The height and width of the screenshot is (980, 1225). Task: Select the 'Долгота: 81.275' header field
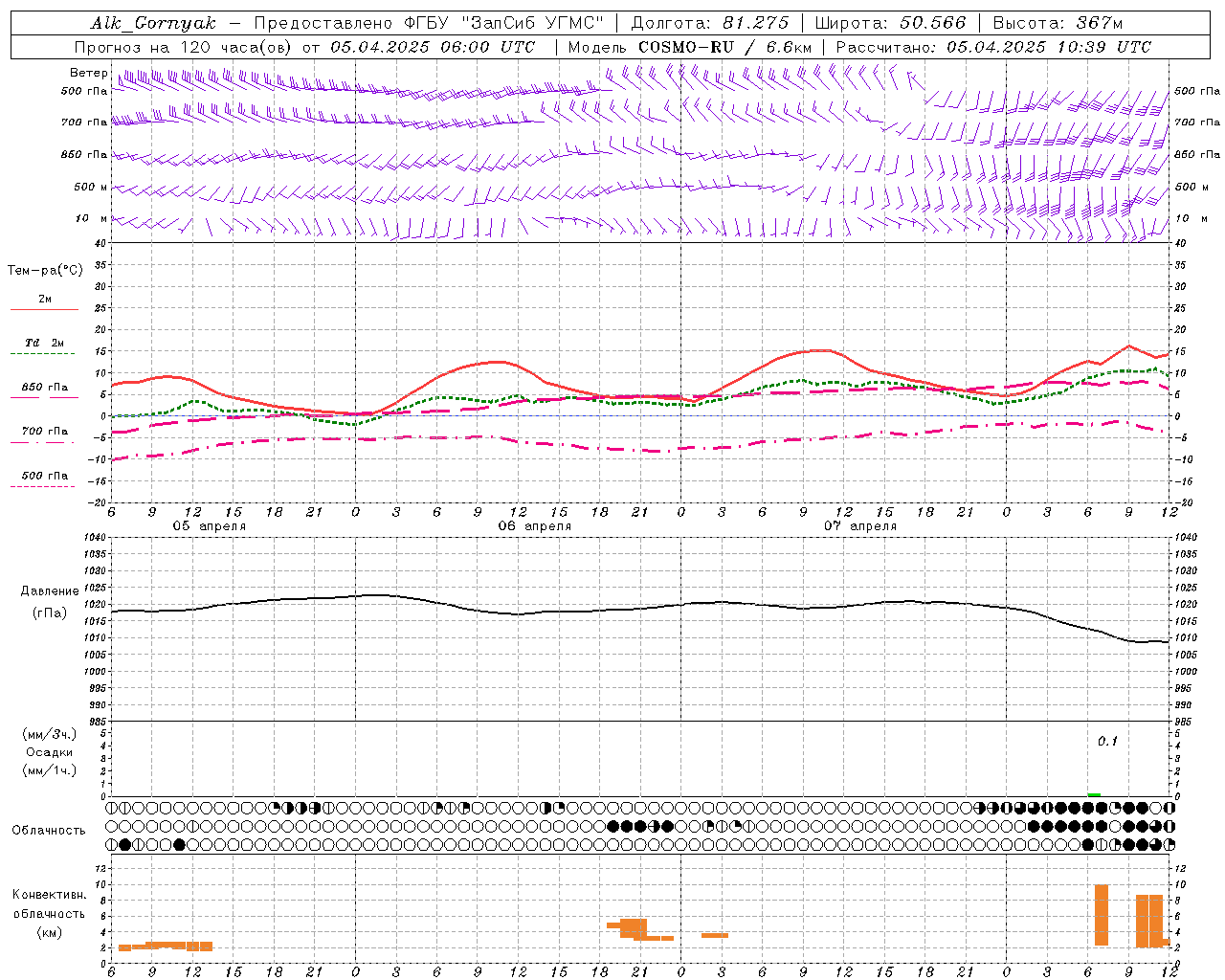tap(710, 23)
